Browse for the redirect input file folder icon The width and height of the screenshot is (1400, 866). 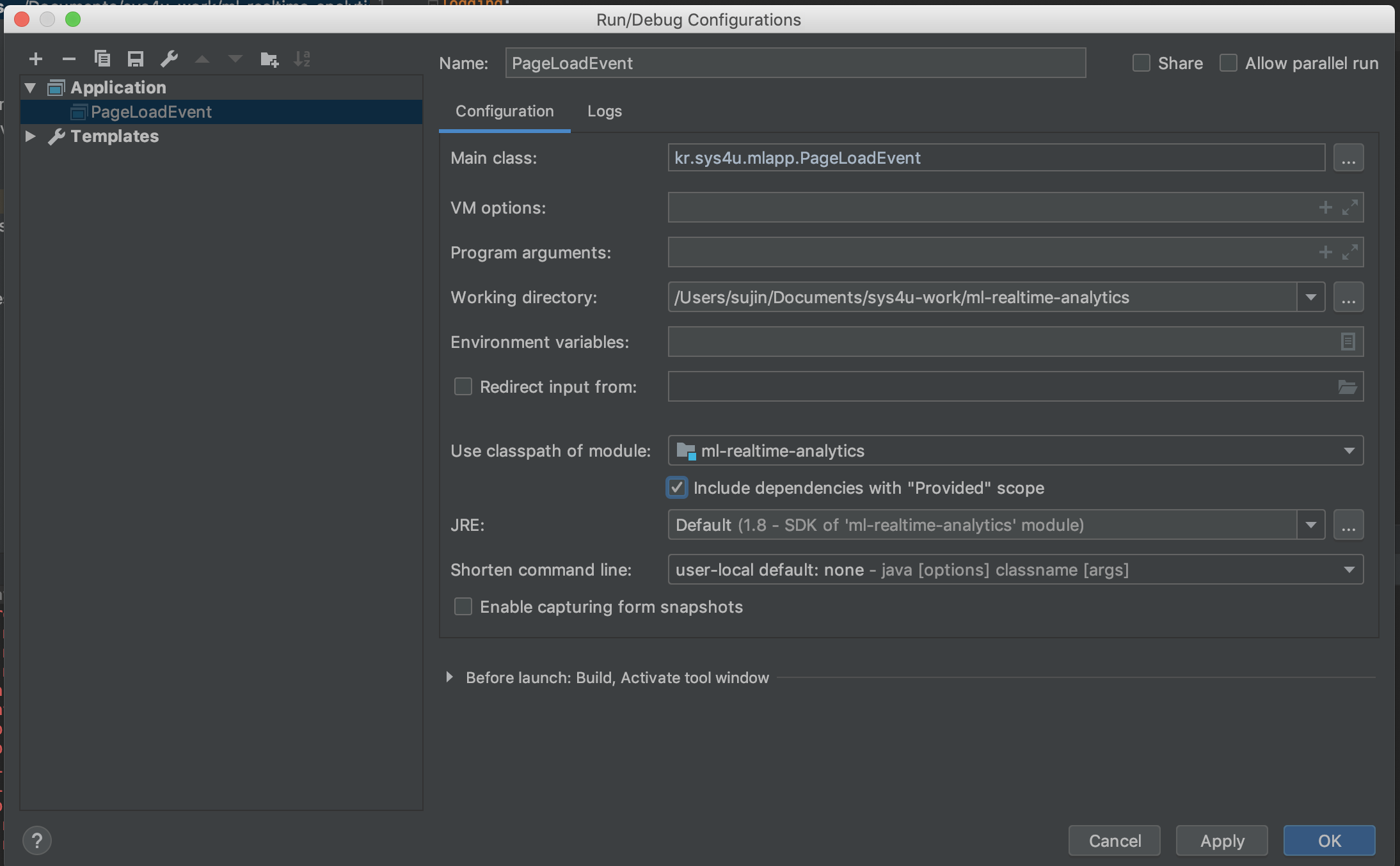click(1348, 386)
